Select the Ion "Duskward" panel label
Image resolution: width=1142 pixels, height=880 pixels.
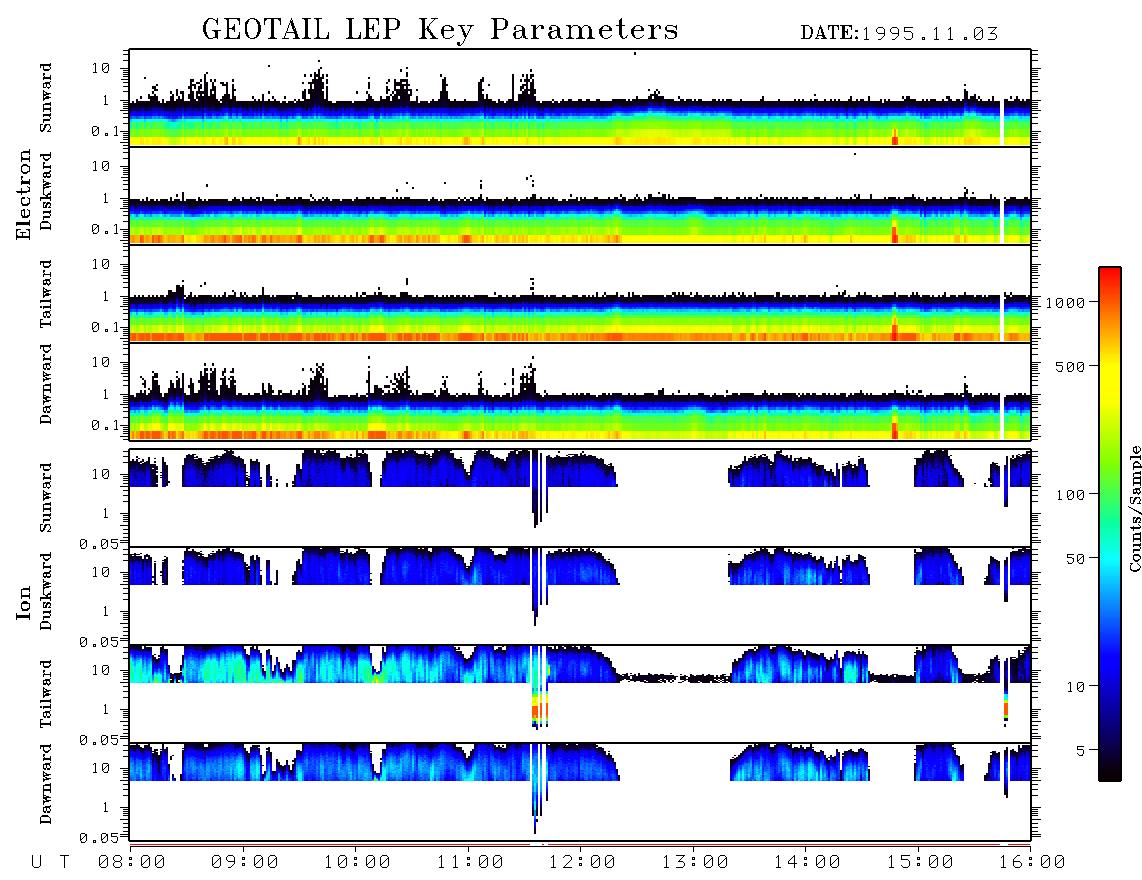46,591
